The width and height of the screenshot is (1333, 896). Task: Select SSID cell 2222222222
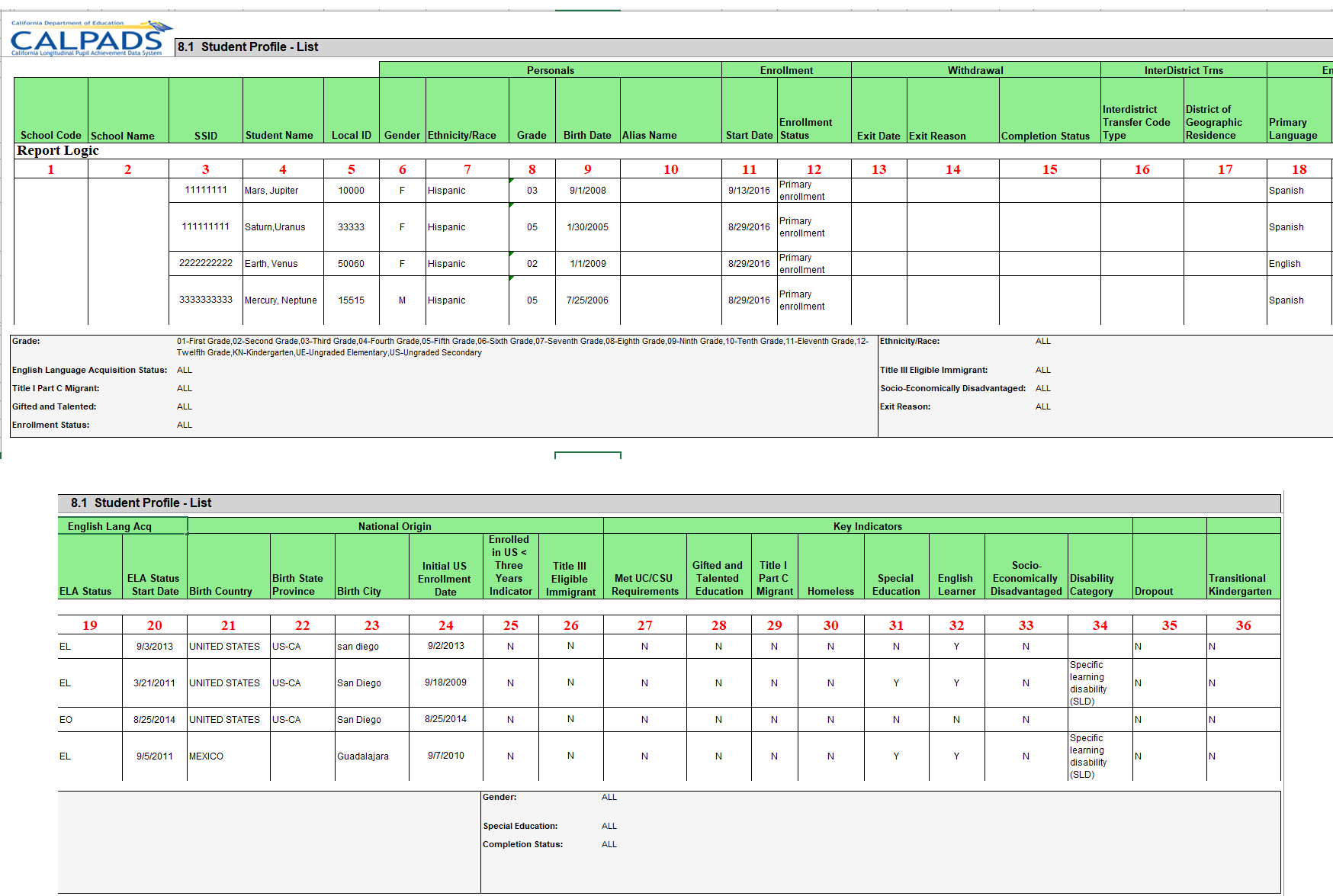[206, 263]
